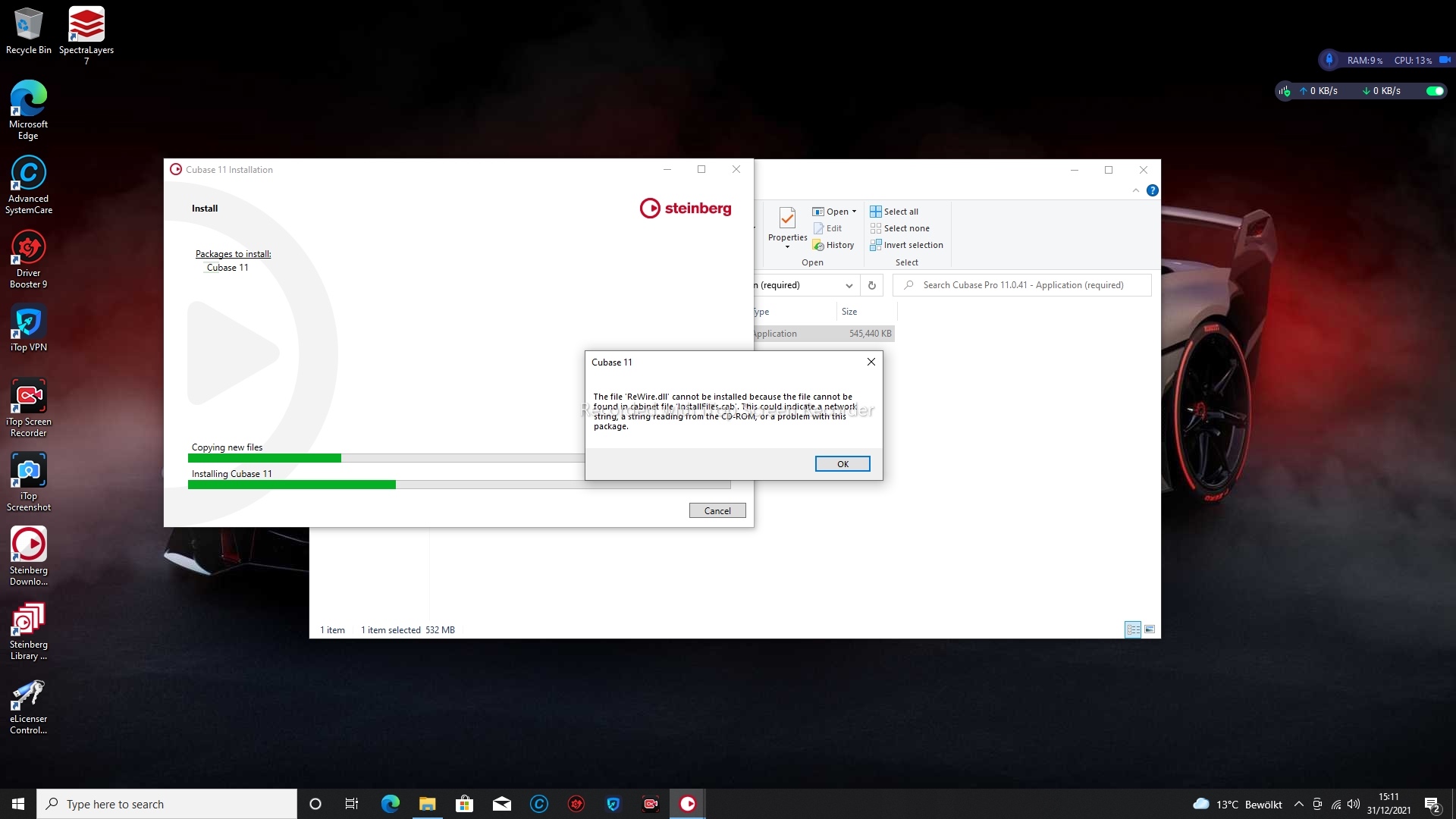The width and height of the screenshot is (1456, 819).
Task: Click Select none in Explorer ribbon
Action: pos(899,228)
